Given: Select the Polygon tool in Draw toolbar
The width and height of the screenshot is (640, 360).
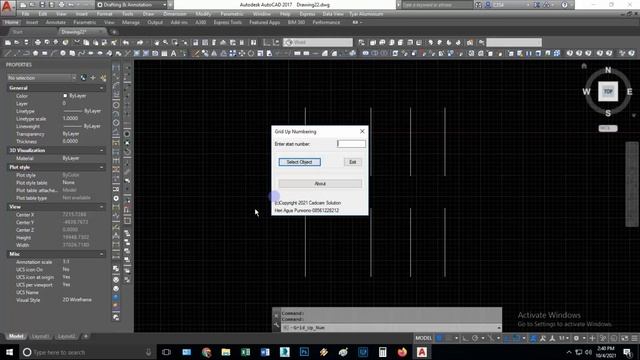Looking at the screenshot, I should coord(36,53).
